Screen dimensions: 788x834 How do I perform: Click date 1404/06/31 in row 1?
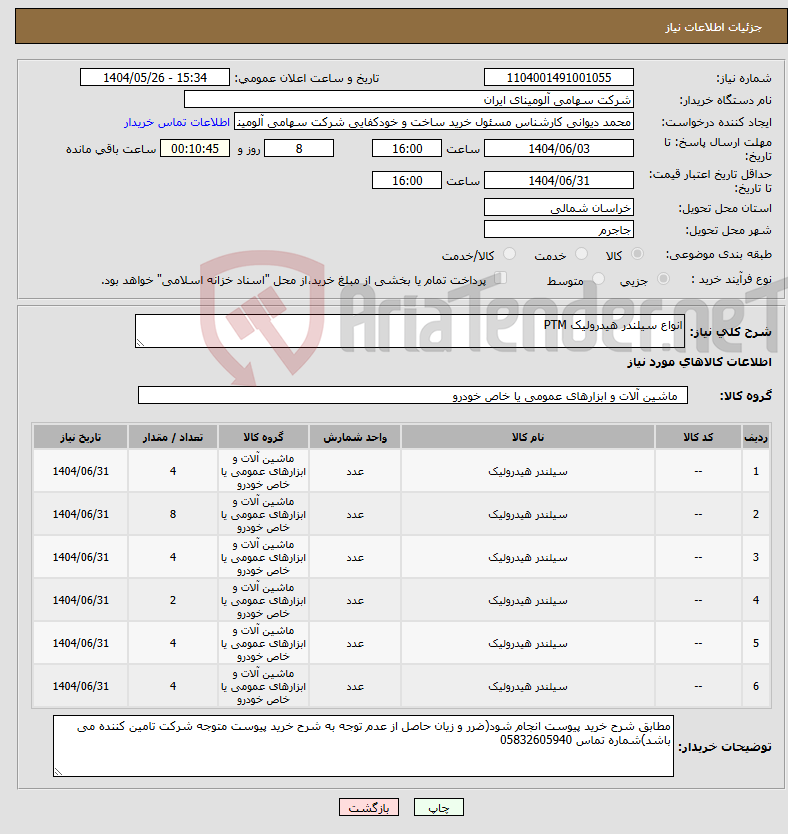(80, 471)
